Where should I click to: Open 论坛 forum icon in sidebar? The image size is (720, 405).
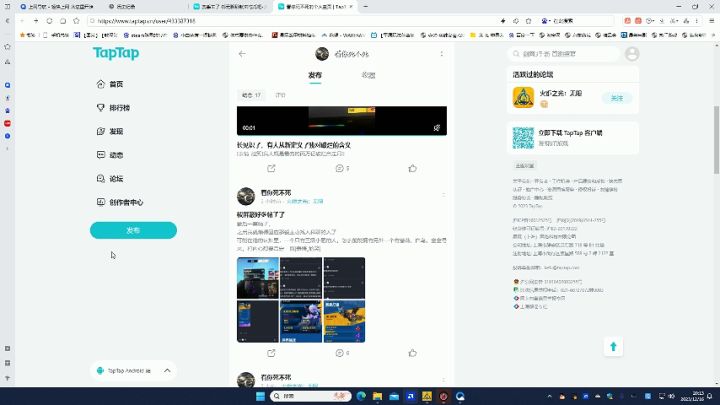(101, 179)
